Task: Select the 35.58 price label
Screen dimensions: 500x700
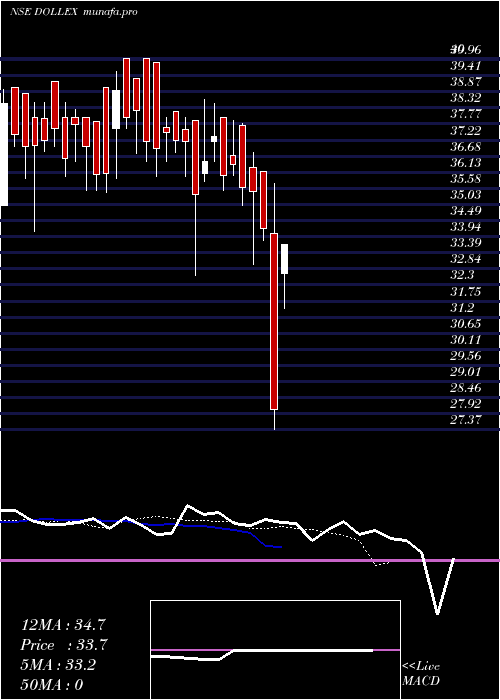Action: 466,179
